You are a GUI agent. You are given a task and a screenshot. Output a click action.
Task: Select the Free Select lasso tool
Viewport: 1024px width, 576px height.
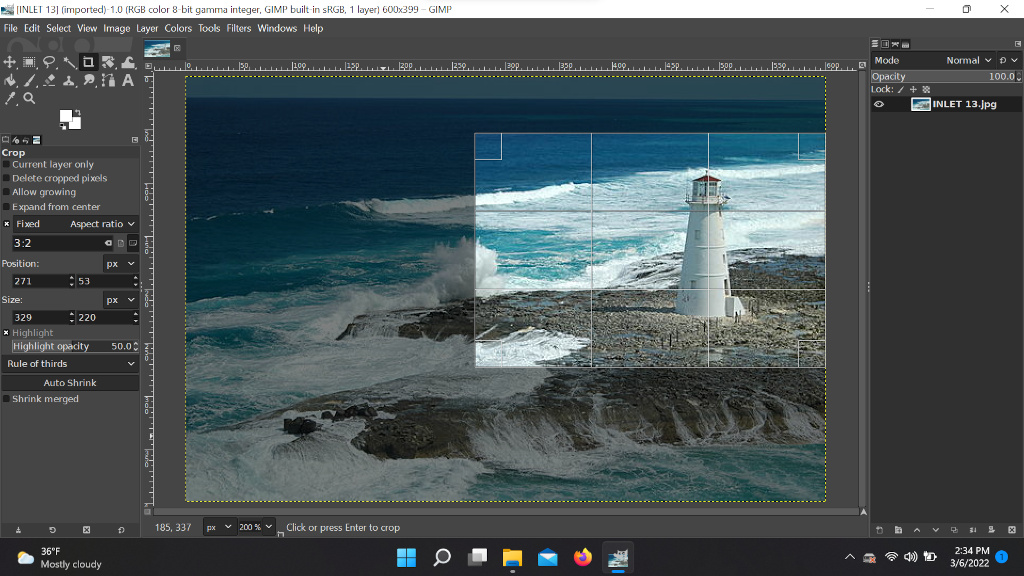click(49, 62)
